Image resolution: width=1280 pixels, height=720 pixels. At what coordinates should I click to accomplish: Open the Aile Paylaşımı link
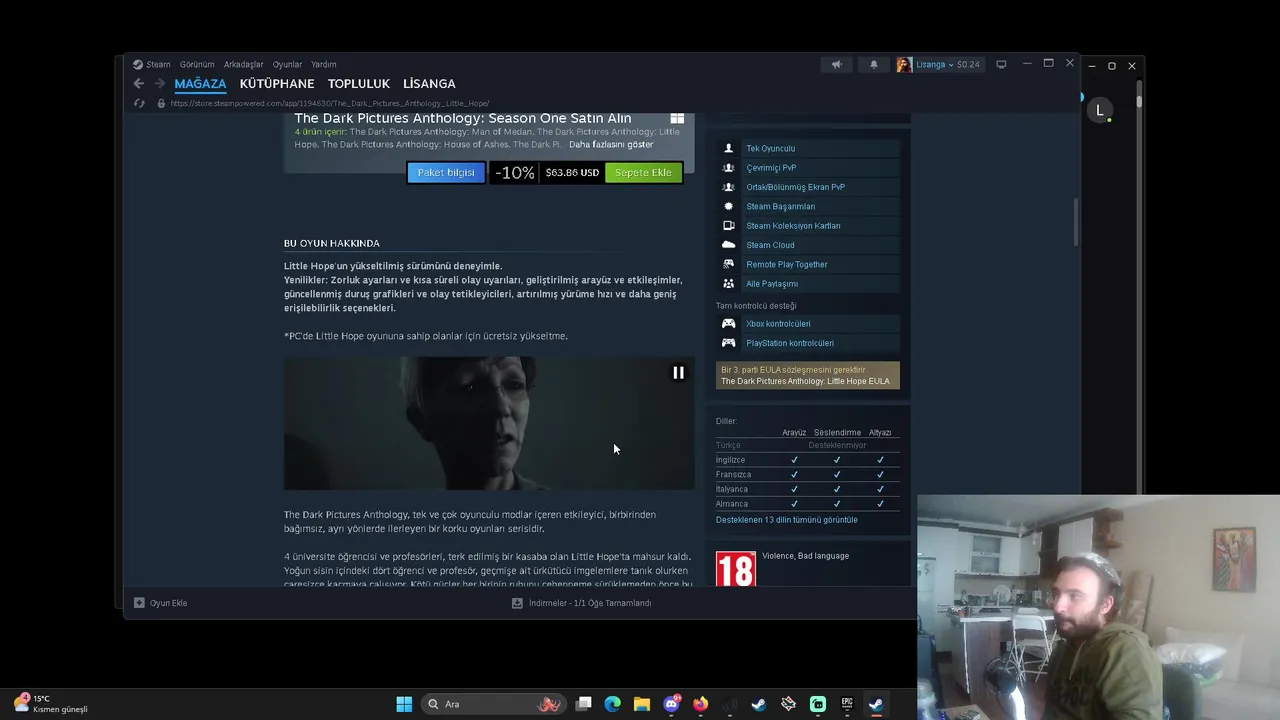(x=772, y=284)
